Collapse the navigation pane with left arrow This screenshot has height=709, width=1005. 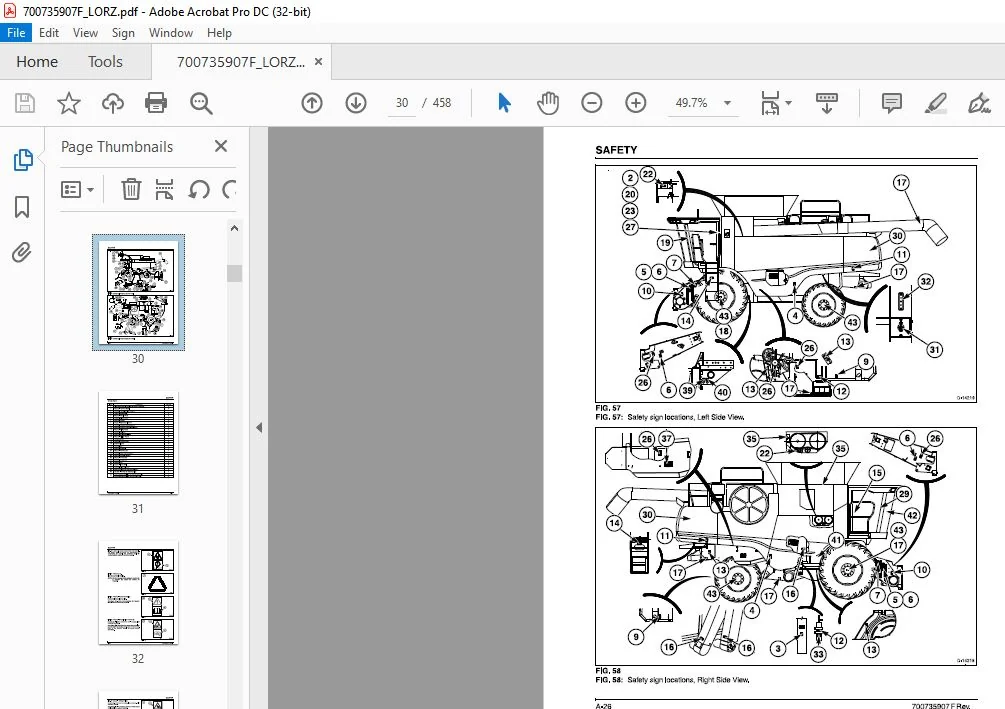coord(259,428)
